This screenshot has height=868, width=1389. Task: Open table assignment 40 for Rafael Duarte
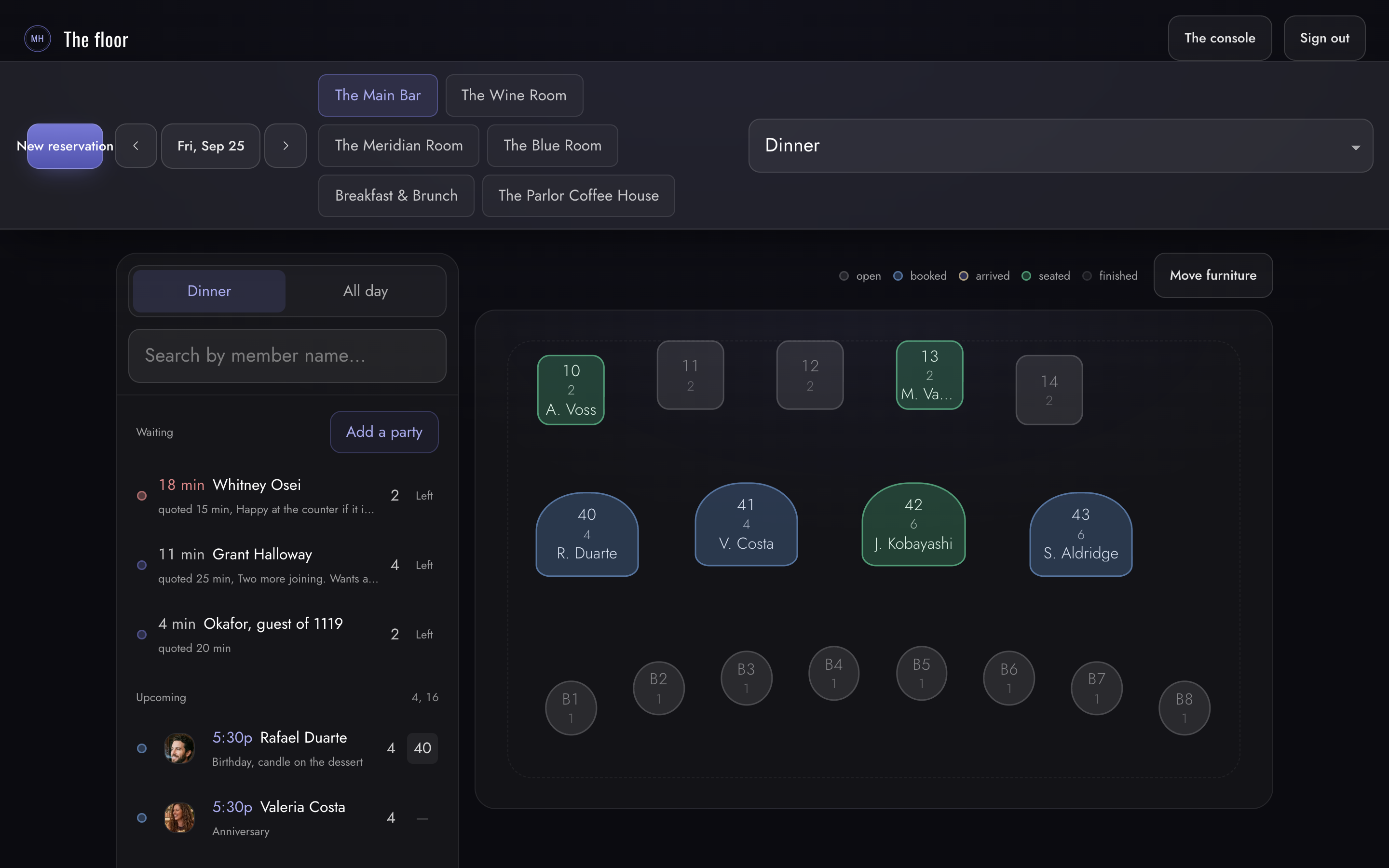point(422,748)
